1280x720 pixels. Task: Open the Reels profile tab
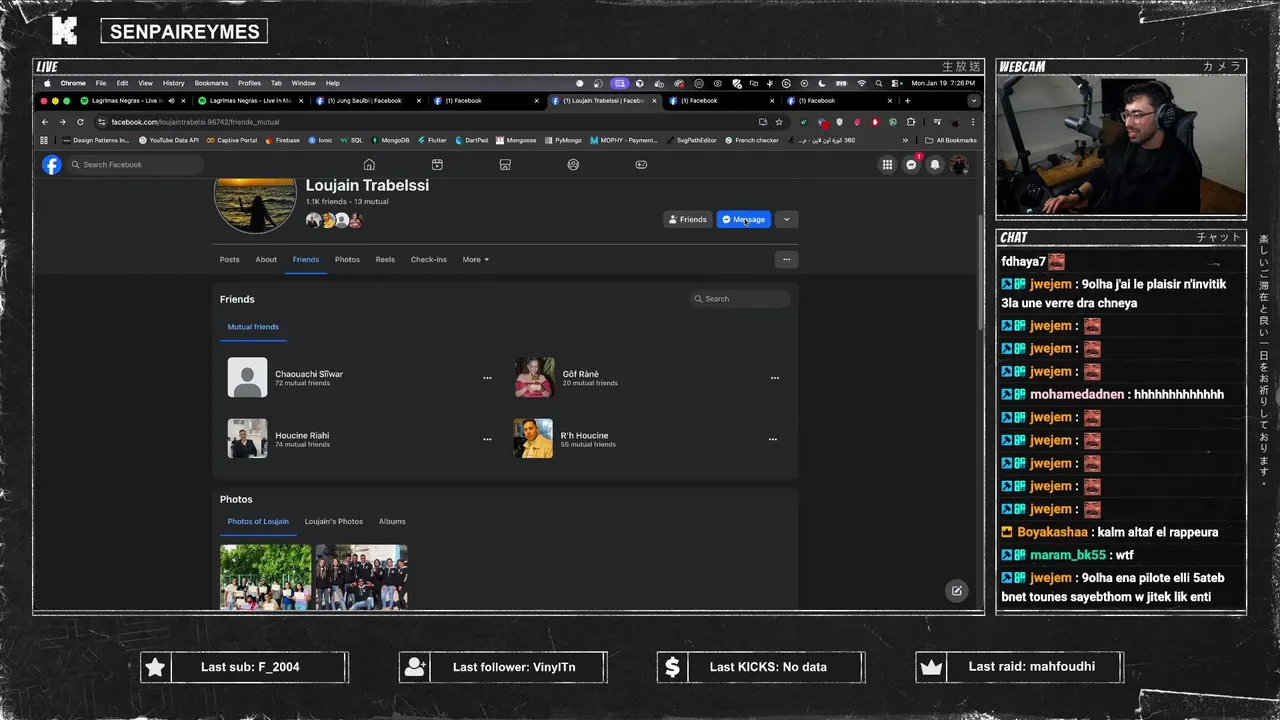tap(385, 259)
